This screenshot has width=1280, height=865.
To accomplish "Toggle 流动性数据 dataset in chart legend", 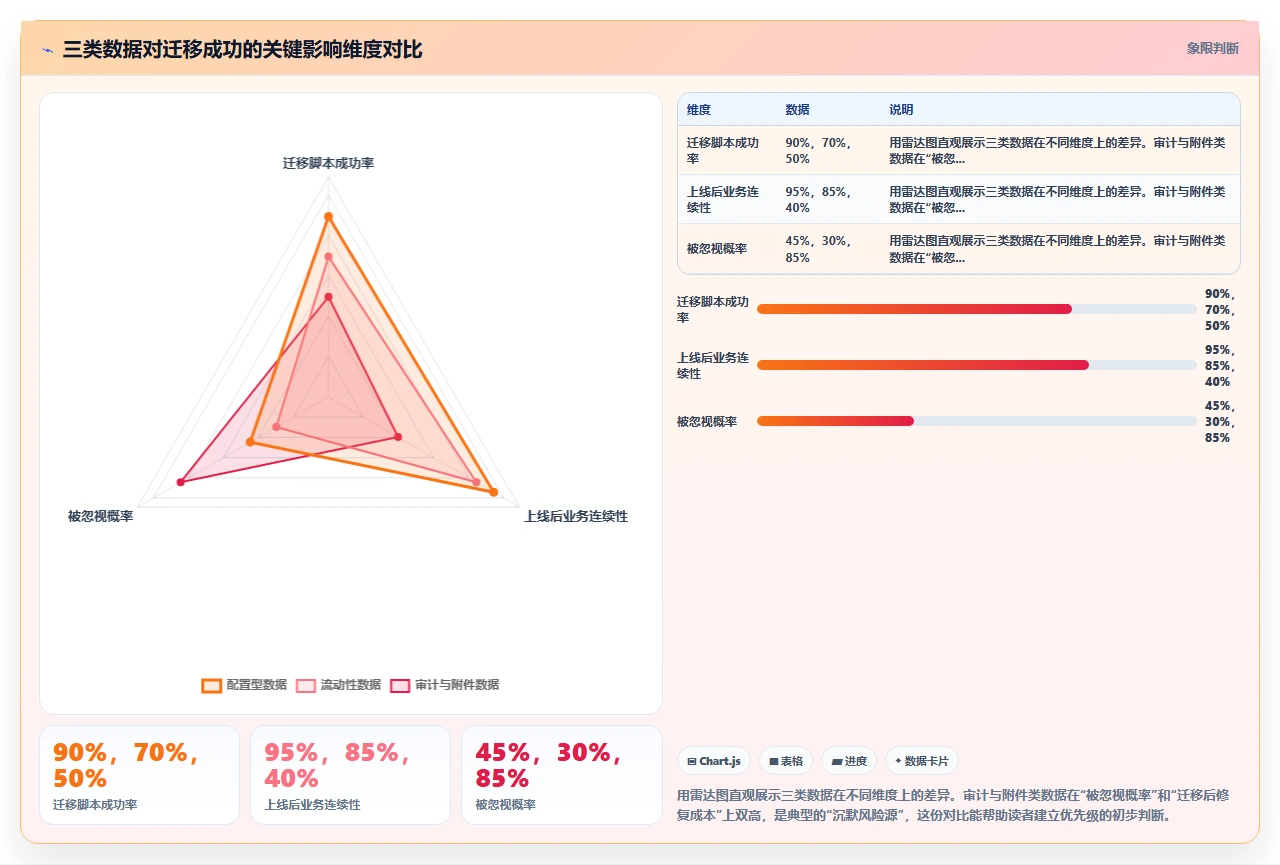I will coord(338,685).
